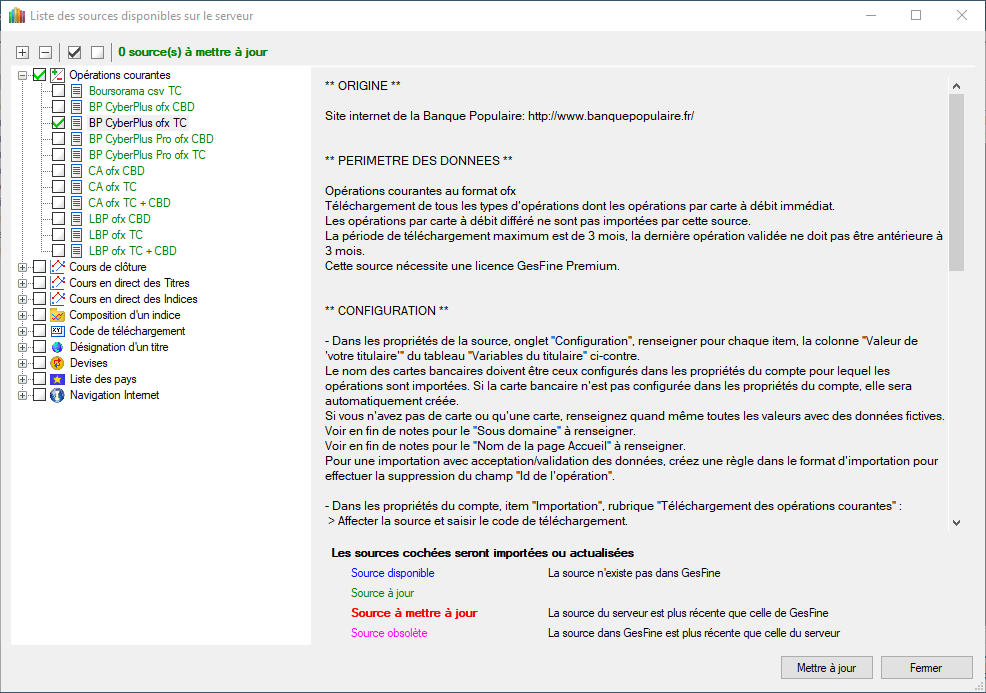This screenshot has height=693, width=986.
Task: Uncheck the BP CyberPlus ofx TC checkbox
Action: click(x=59, y=123)
